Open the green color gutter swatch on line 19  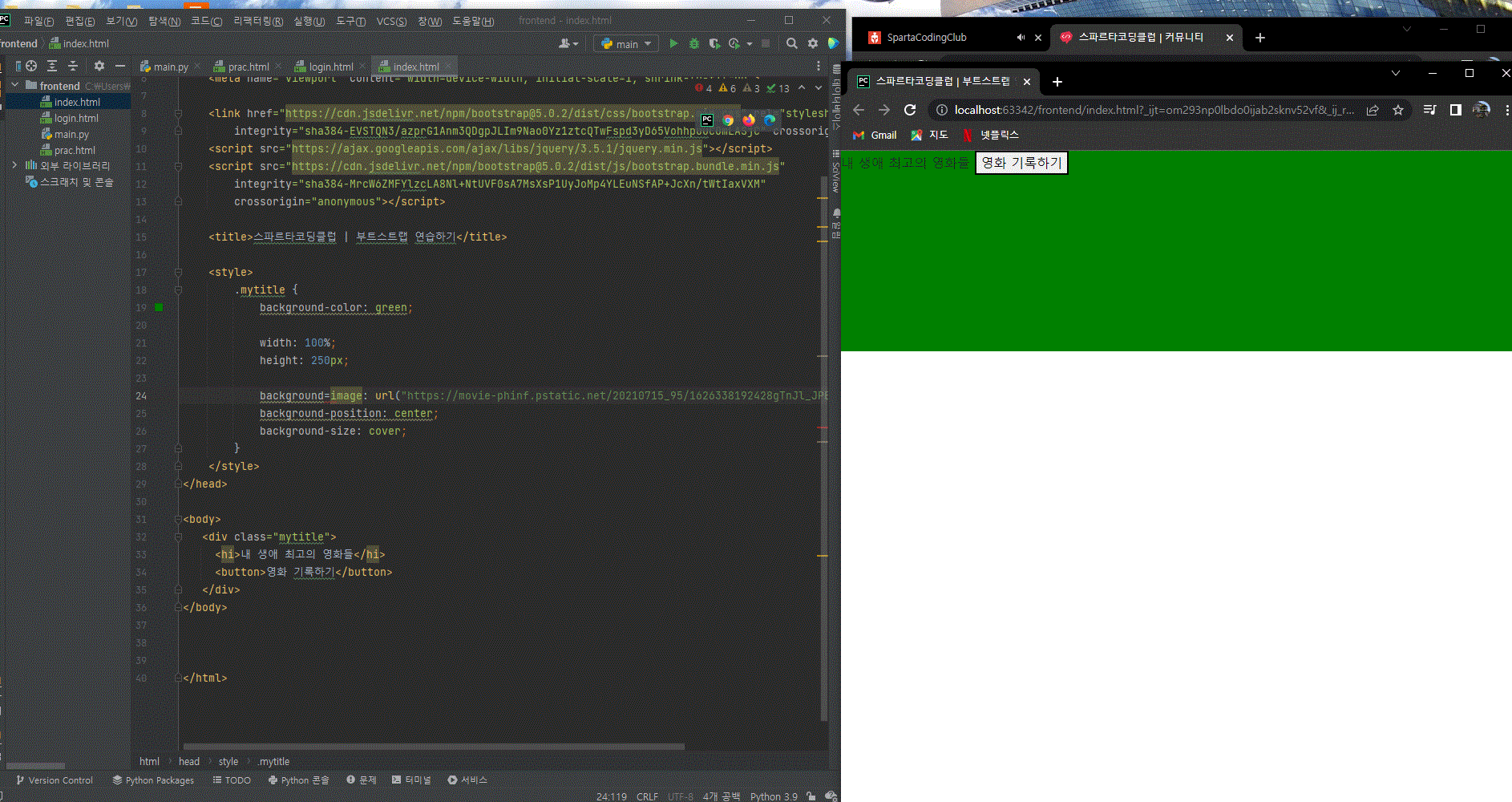coord(159,307)
